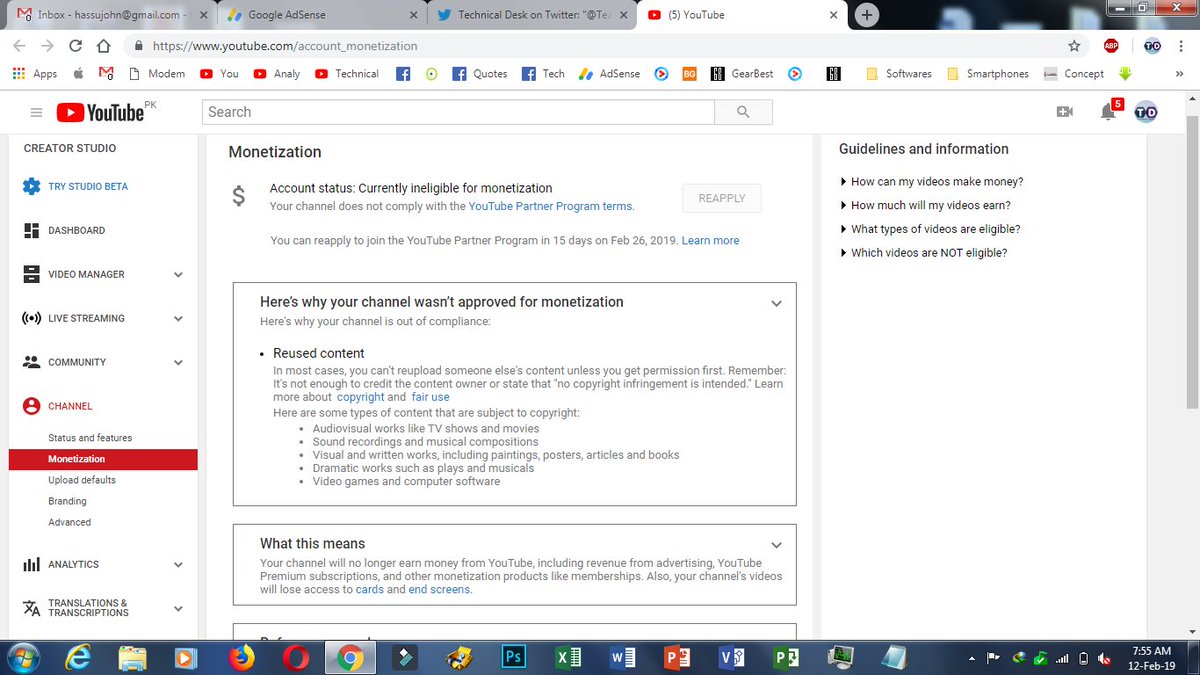1200x675 pixels.
Task: Open the cards link
Action: coord(369,589)
